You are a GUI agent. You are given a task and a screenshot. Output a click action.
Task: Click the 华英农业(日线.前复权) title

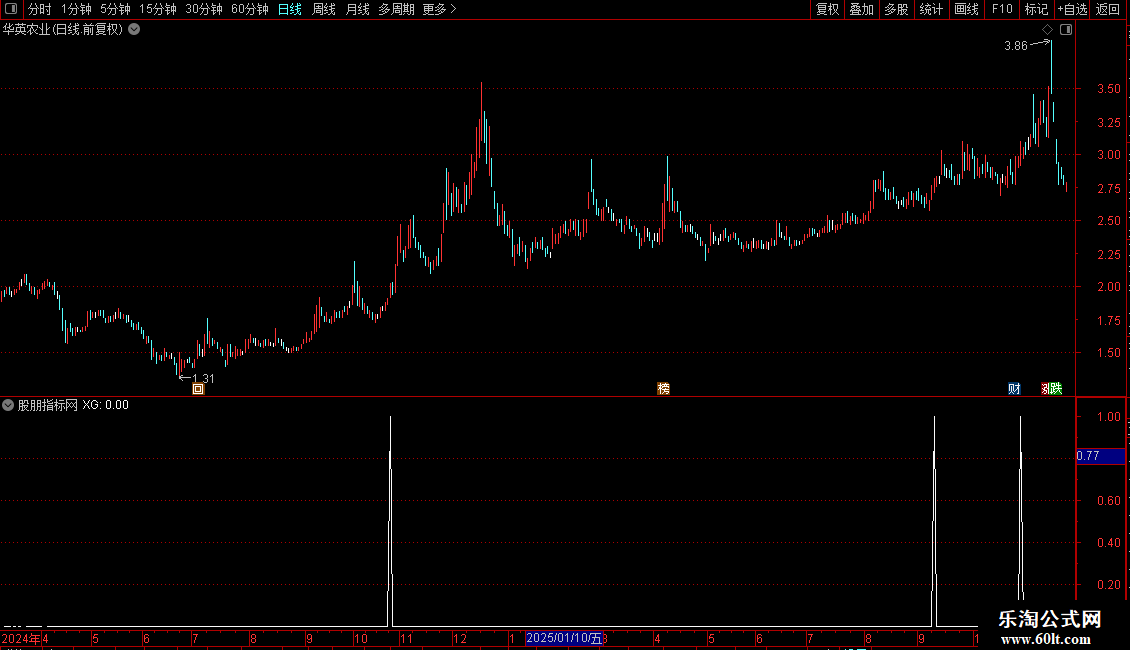tap(63, 30)
